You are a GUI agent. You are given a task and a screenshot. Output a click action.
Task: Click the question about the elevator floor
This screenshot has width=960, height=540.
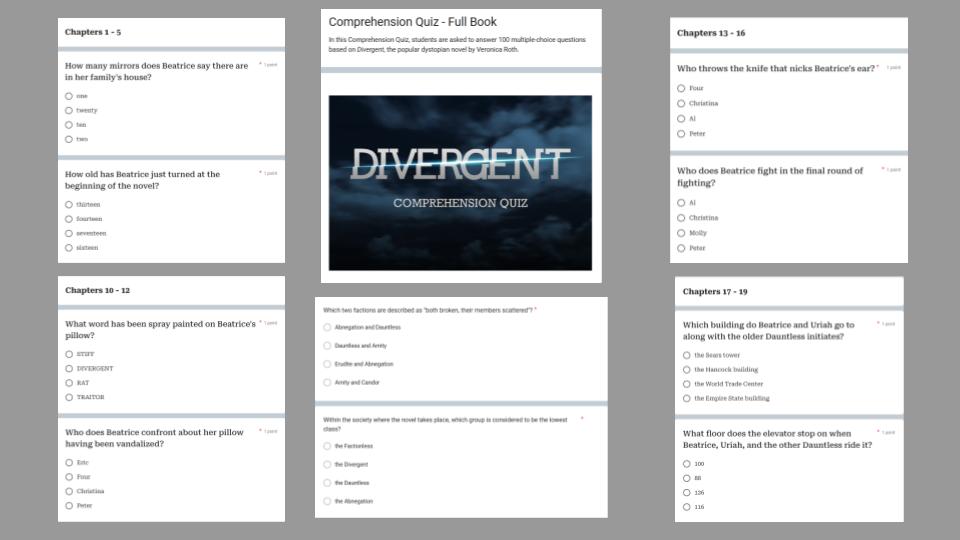tap(778, 439)
